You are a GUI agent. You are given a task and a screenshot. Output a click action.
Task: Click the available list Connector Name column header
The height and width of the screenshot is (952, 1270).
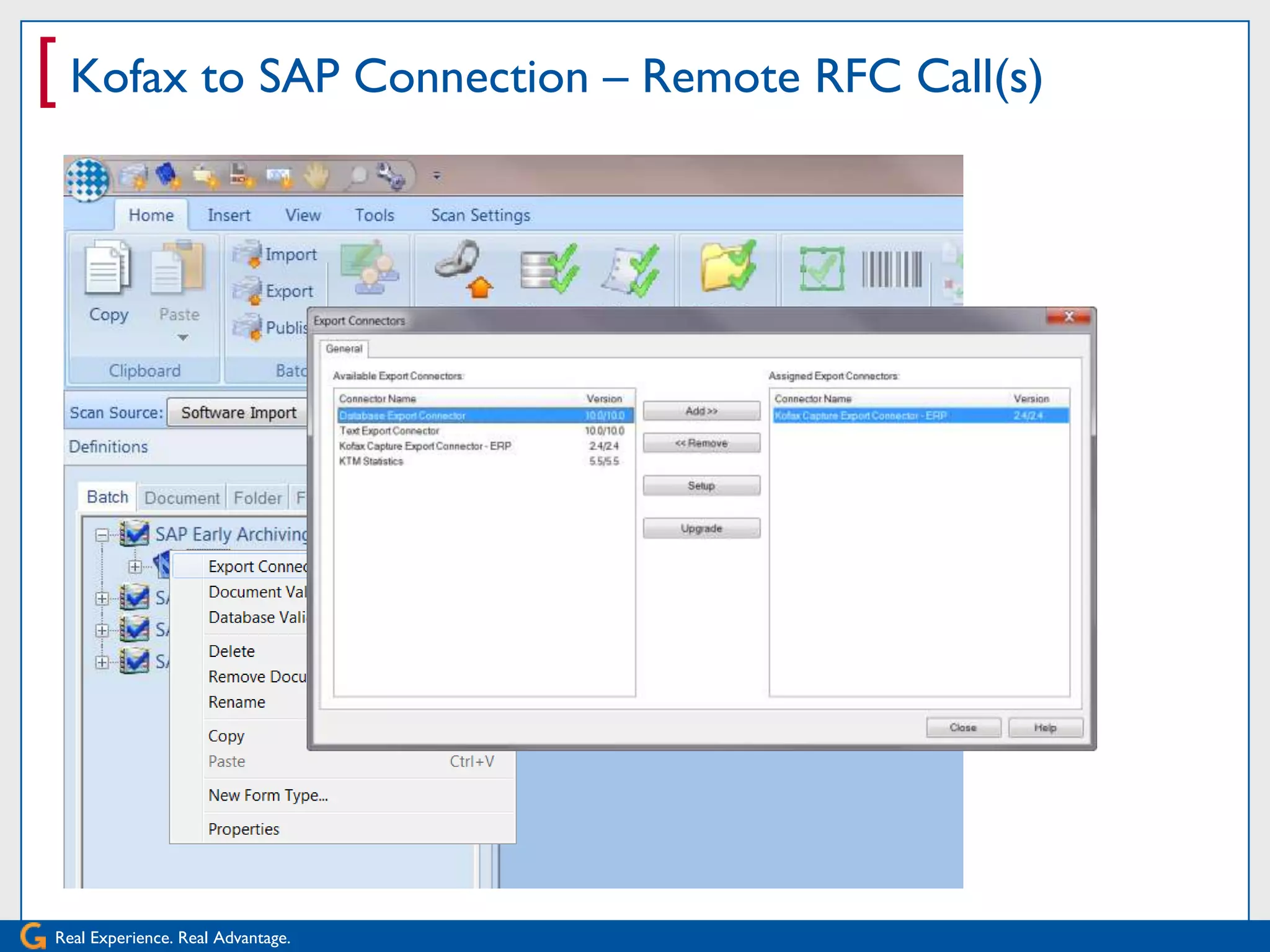(377, 399)
